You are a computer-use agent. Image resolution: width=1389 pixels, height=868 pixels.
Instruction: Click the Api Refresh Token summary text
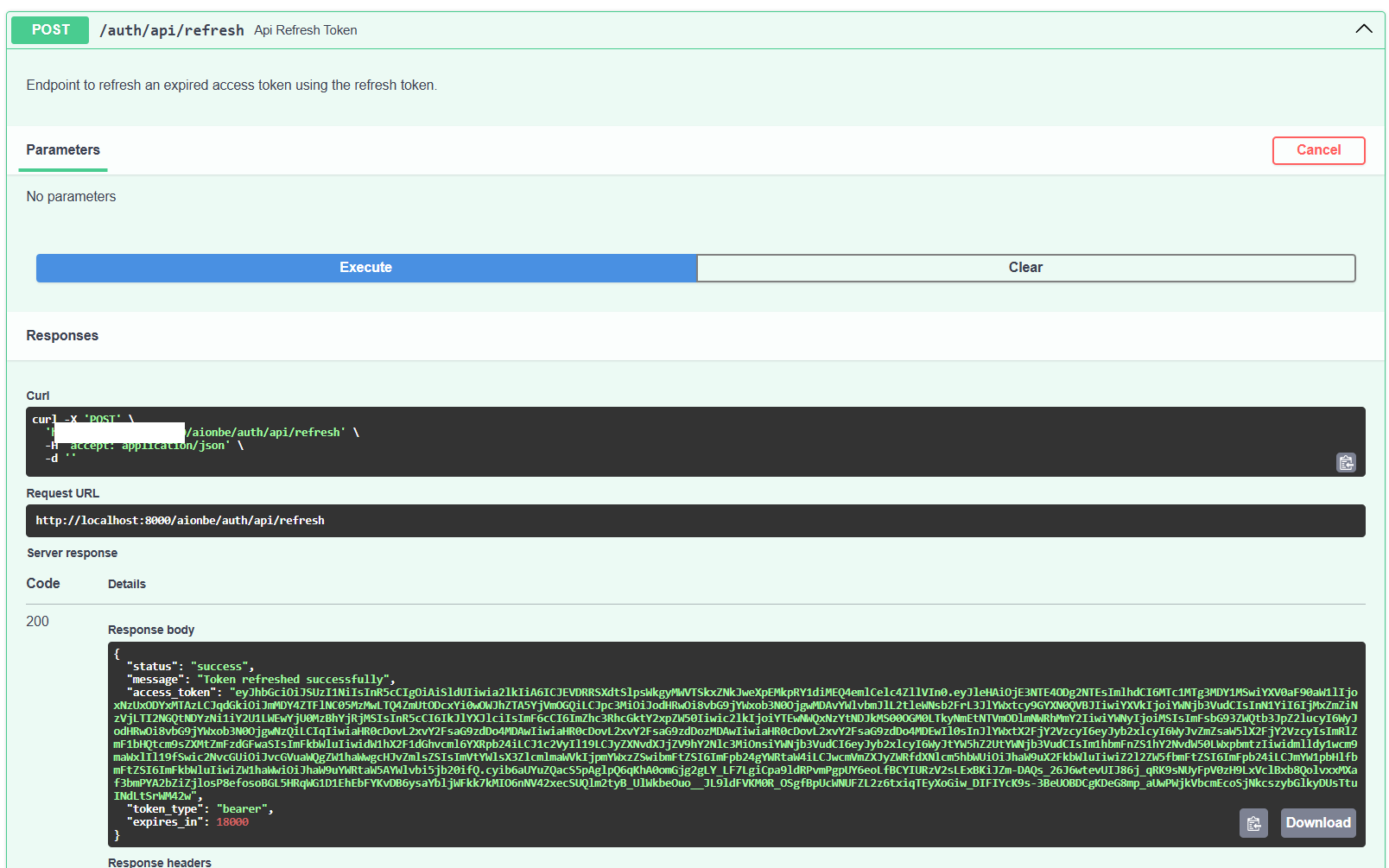(305, 29)
